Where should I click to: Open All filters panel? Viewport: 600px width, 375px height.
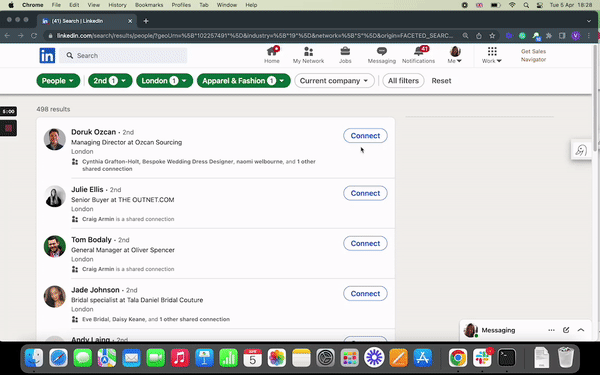pos(403,81)
